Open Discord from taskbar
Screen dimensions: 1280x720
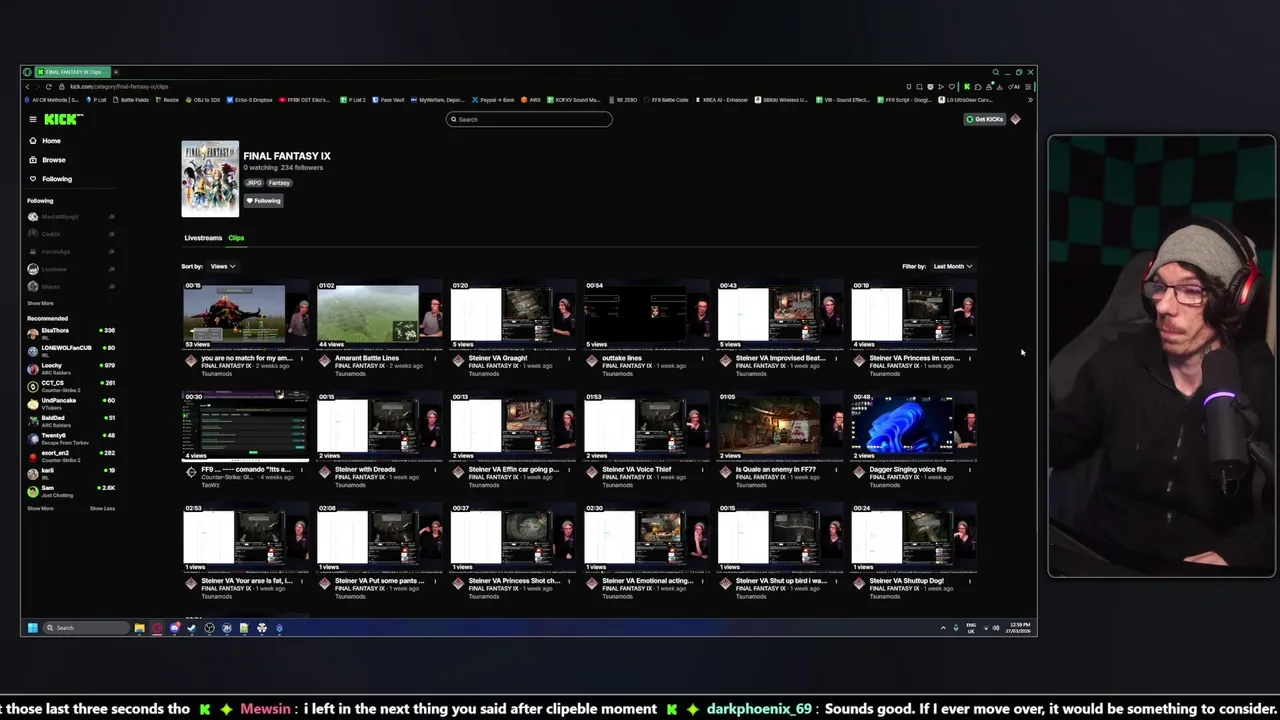[x=174, y=628]
